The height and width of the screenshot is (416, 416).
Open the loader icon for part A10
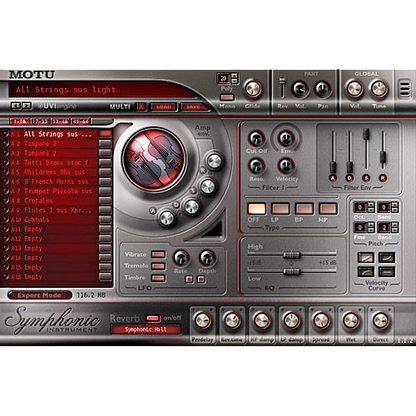[6, 220]
